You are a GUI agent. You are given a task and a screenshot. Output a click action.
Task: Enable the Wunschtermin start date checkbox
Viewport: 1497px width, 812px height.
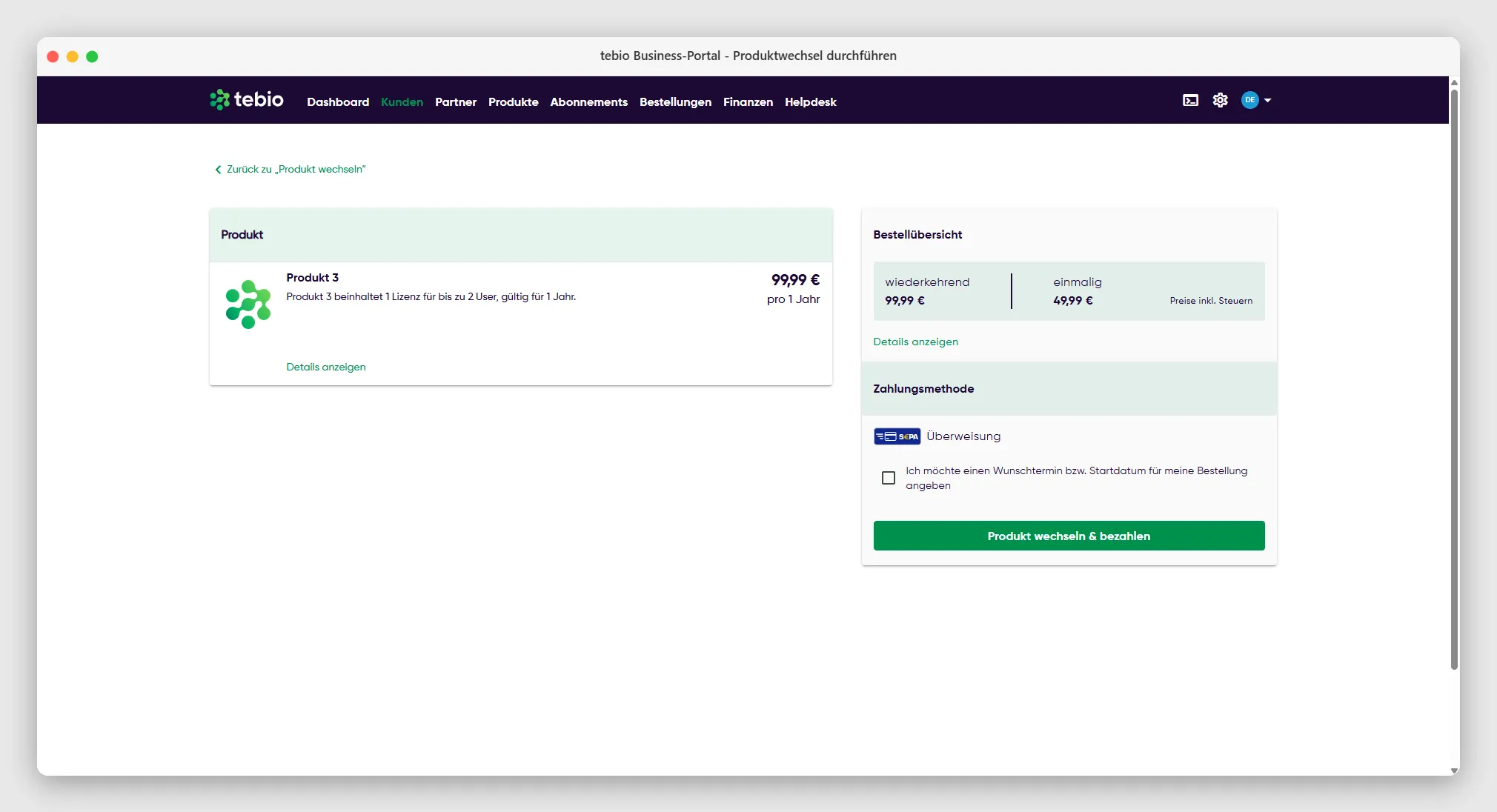pyautogui.click(x=888, y=478)
